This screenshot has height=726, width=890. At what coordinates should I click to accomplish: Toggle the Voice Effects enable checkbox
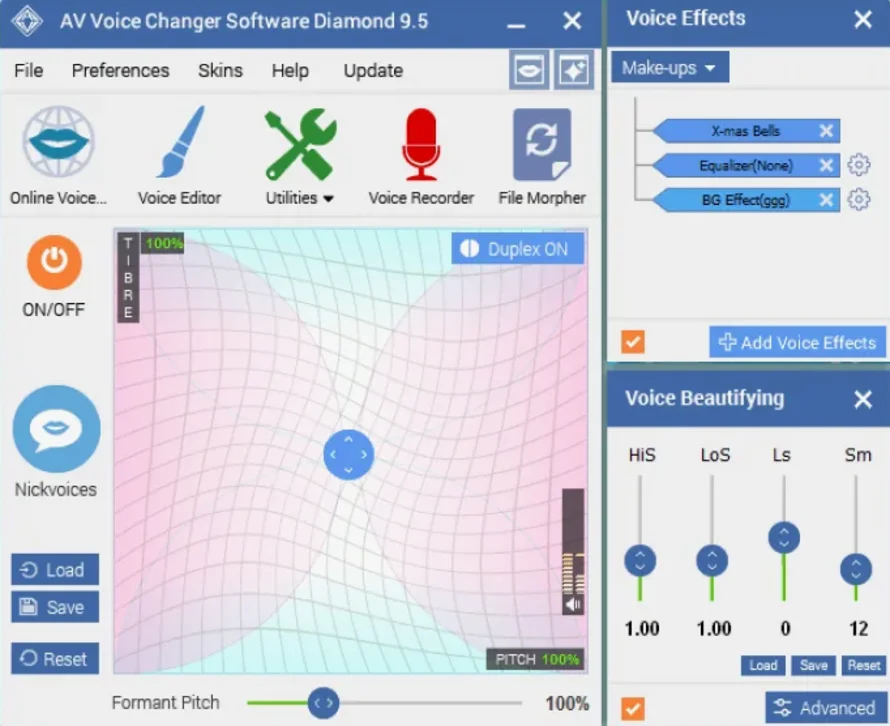click(631, 342)
